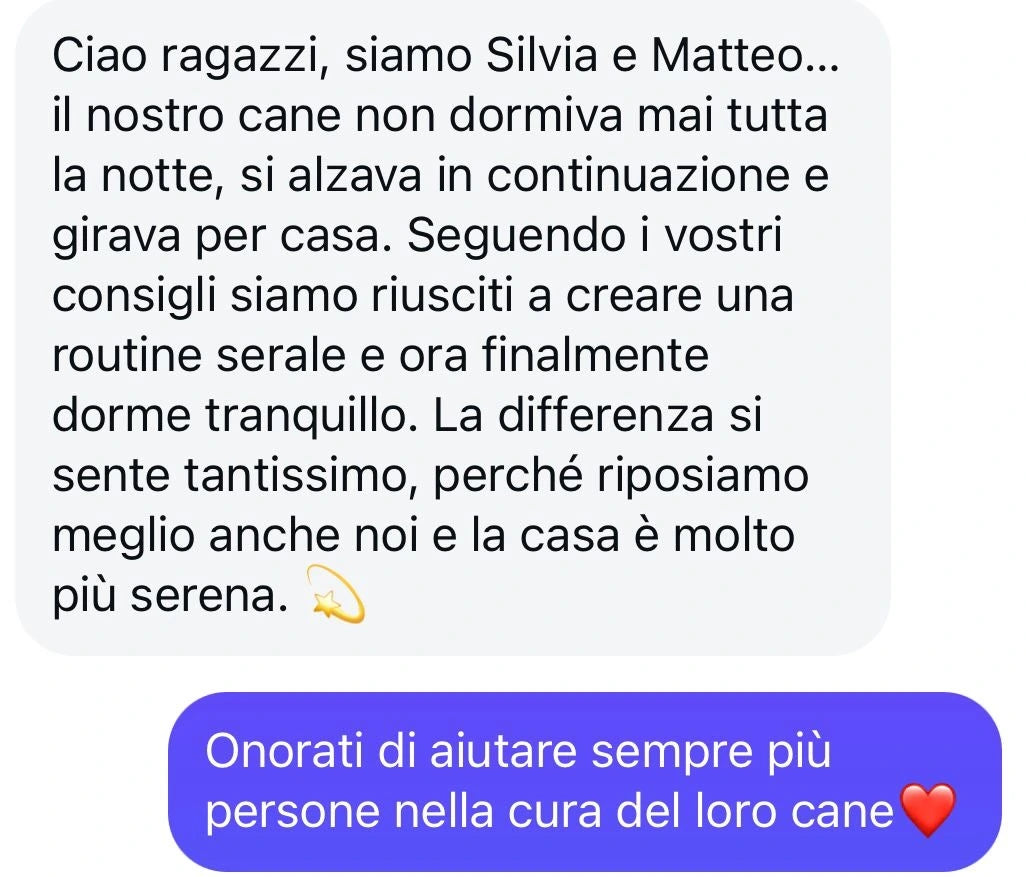Tap the name 'Matteo' in the message

pos(728,55)
